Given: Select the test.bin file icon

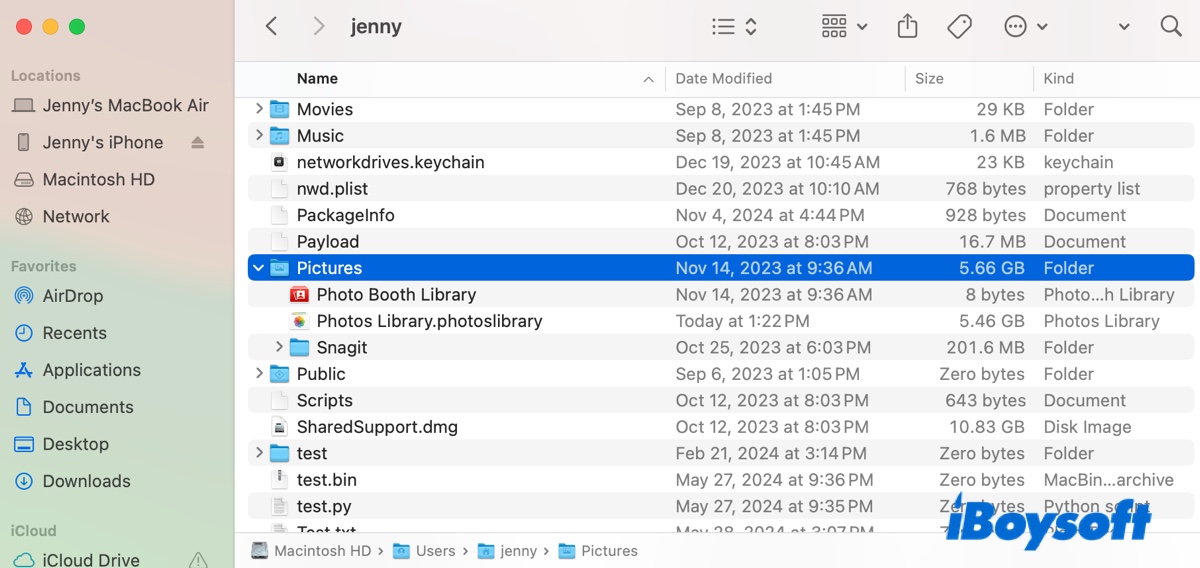Looking at the screenshot, I should [x=279, y=480].
